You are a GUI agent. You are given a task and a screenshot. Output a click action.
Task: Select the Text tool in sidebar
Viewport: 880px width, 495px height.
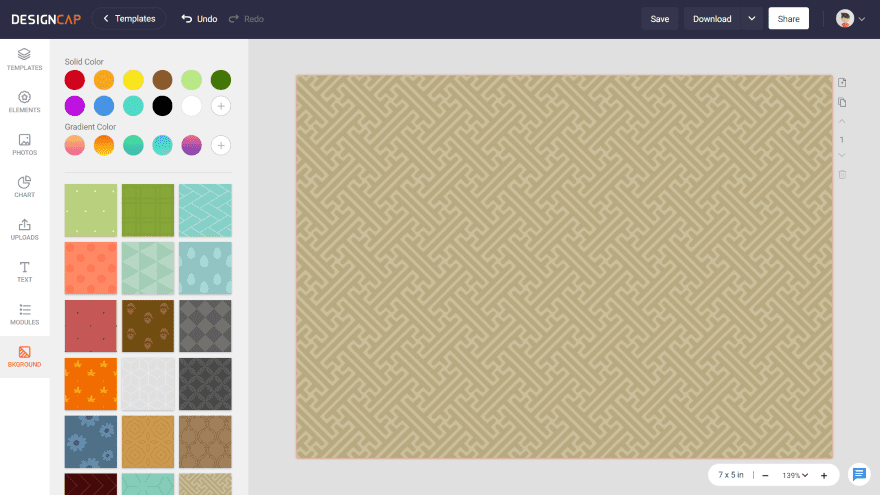(x=24, y=271)
